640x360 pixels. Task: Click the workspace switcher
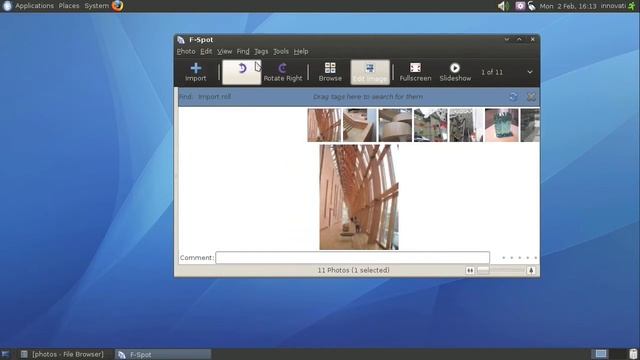click(x=608, y=354)
